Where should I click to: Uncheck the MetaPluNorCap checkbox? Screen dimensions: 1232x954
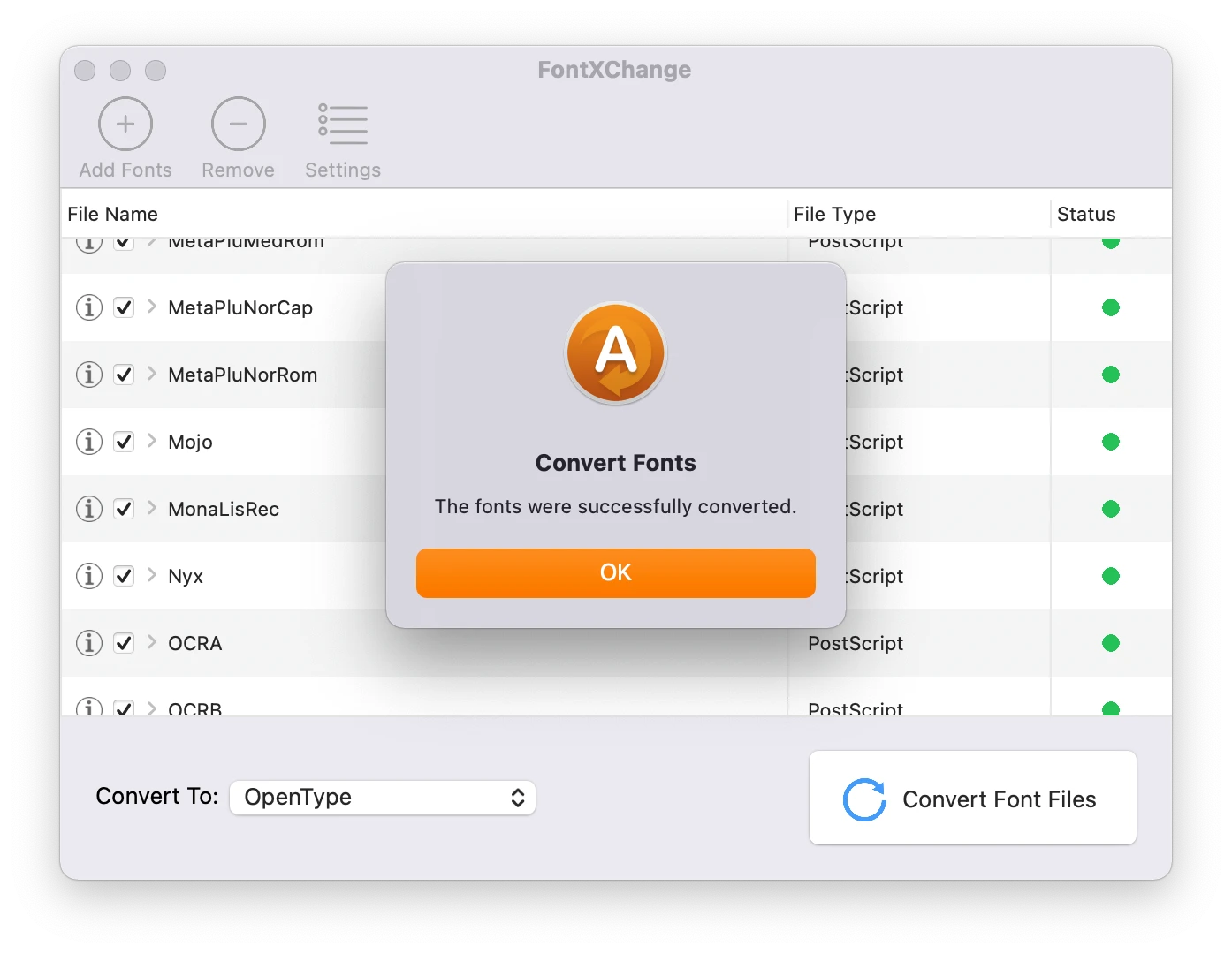tap(124, 307)
